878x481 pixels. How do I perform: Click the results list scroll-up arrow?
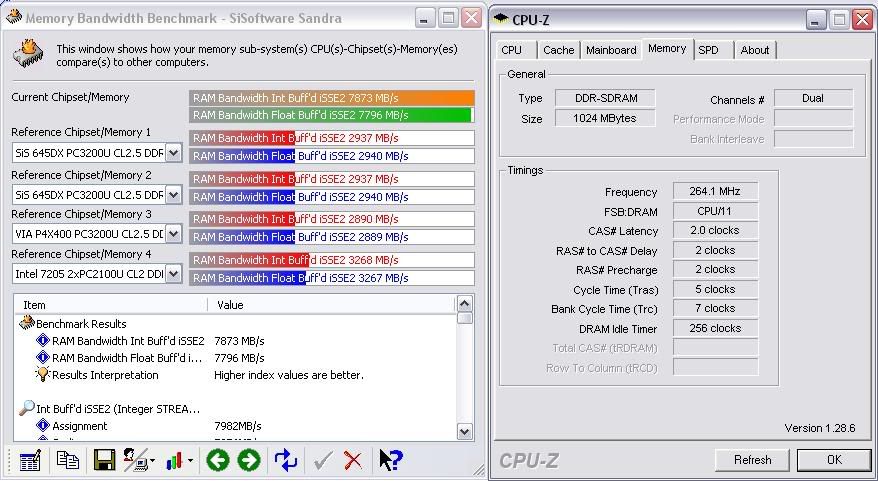[x=465, y=304]
